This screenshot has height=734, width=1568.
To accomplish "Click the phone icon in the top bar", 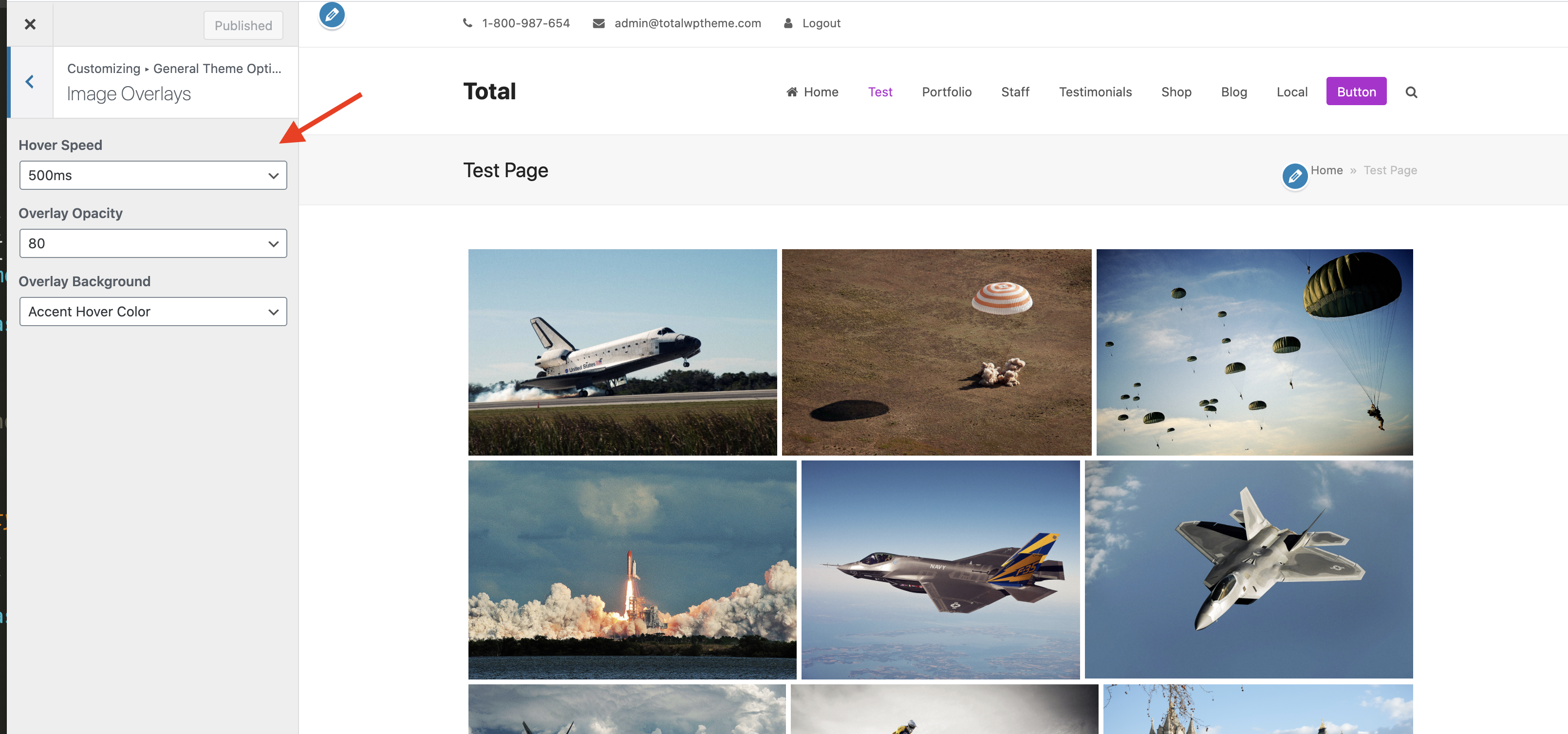I will (467, 23).
